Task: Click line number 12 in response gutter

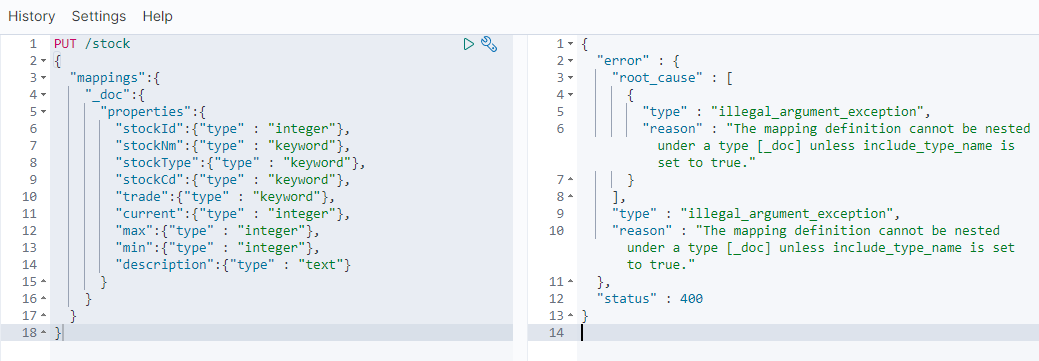Action: (556, 299)
